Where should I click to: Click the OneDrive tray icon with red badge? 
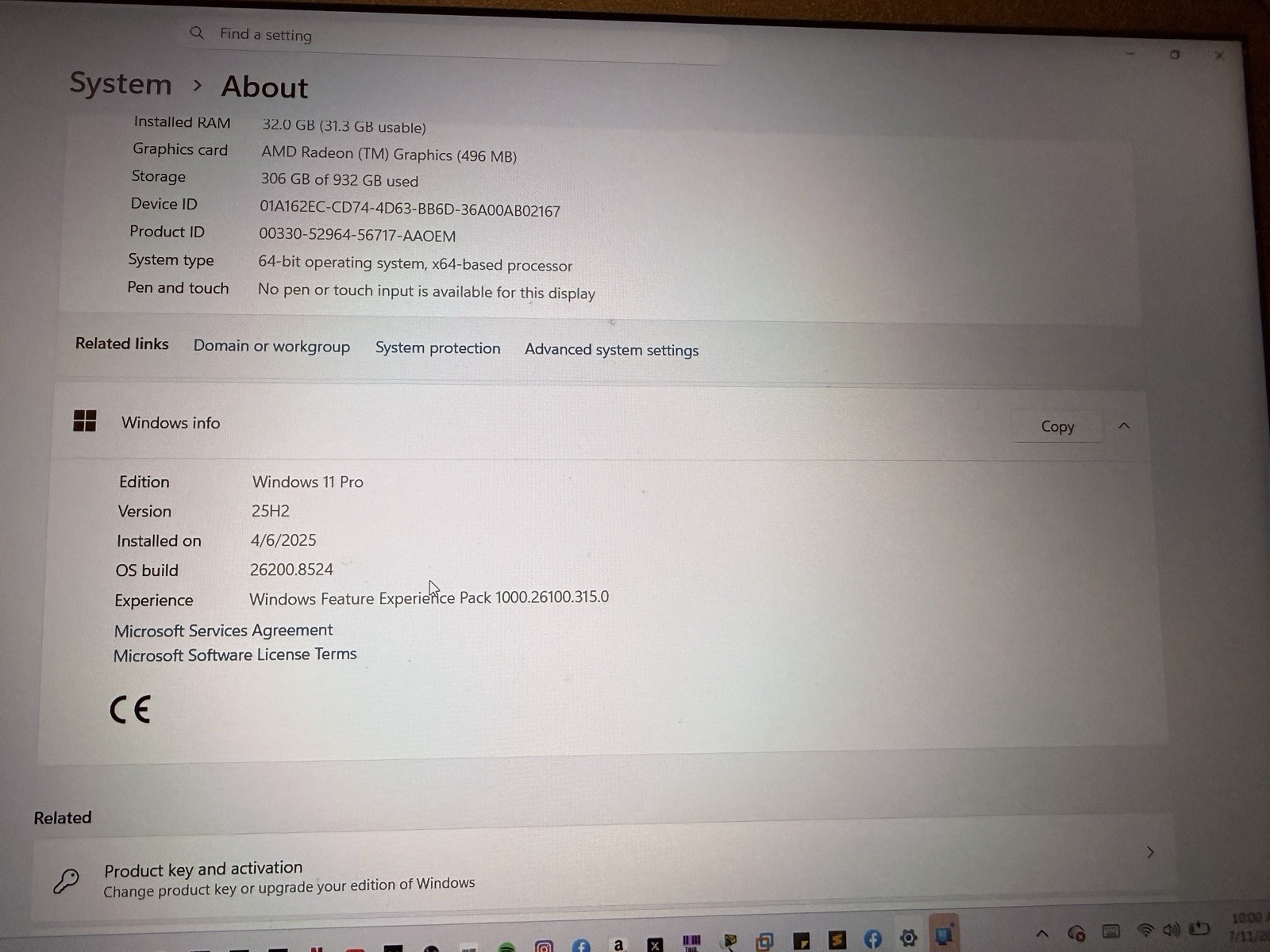[x=1076, y=933]
